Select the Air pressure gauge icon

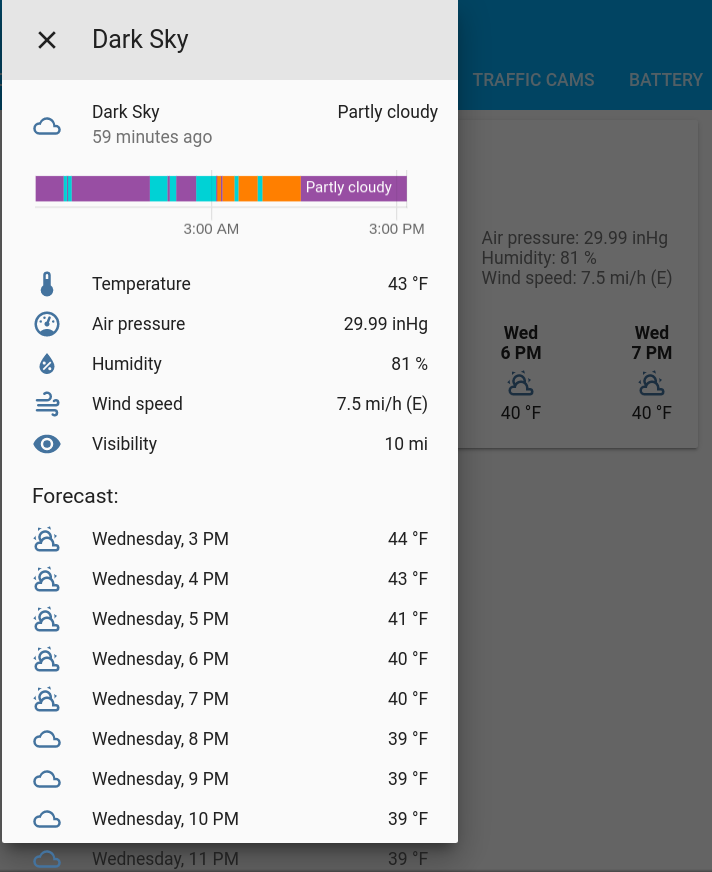45,324
